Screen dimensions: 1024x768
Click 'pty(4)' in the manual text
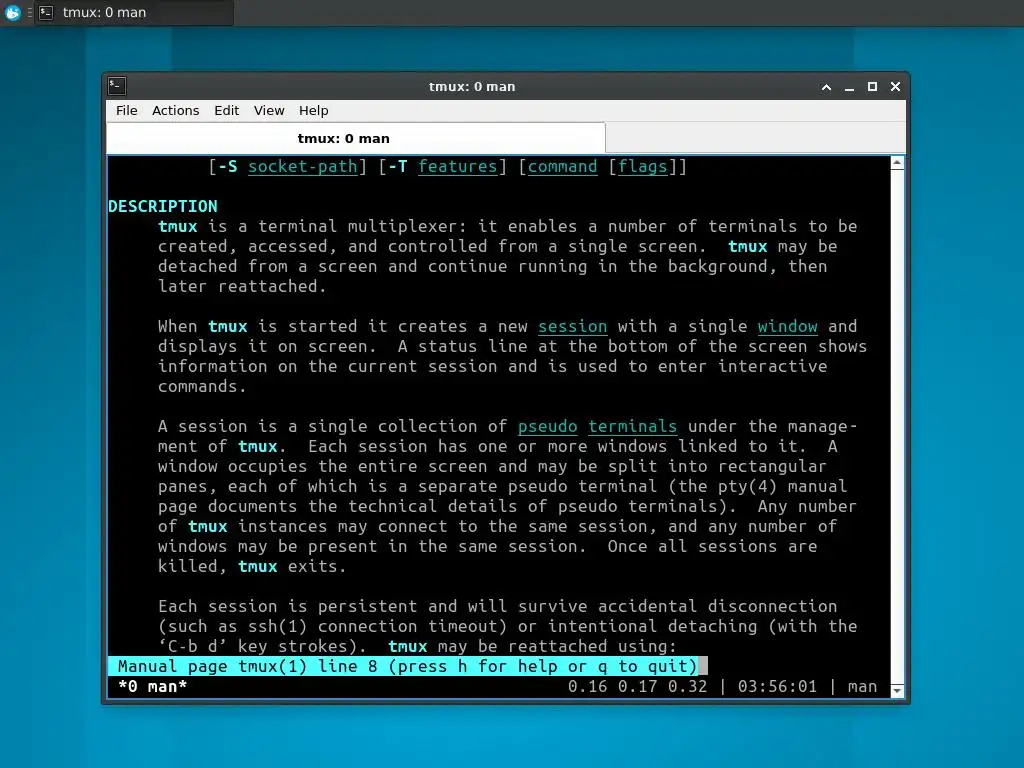pyautogui.click(x=747, y=487)
